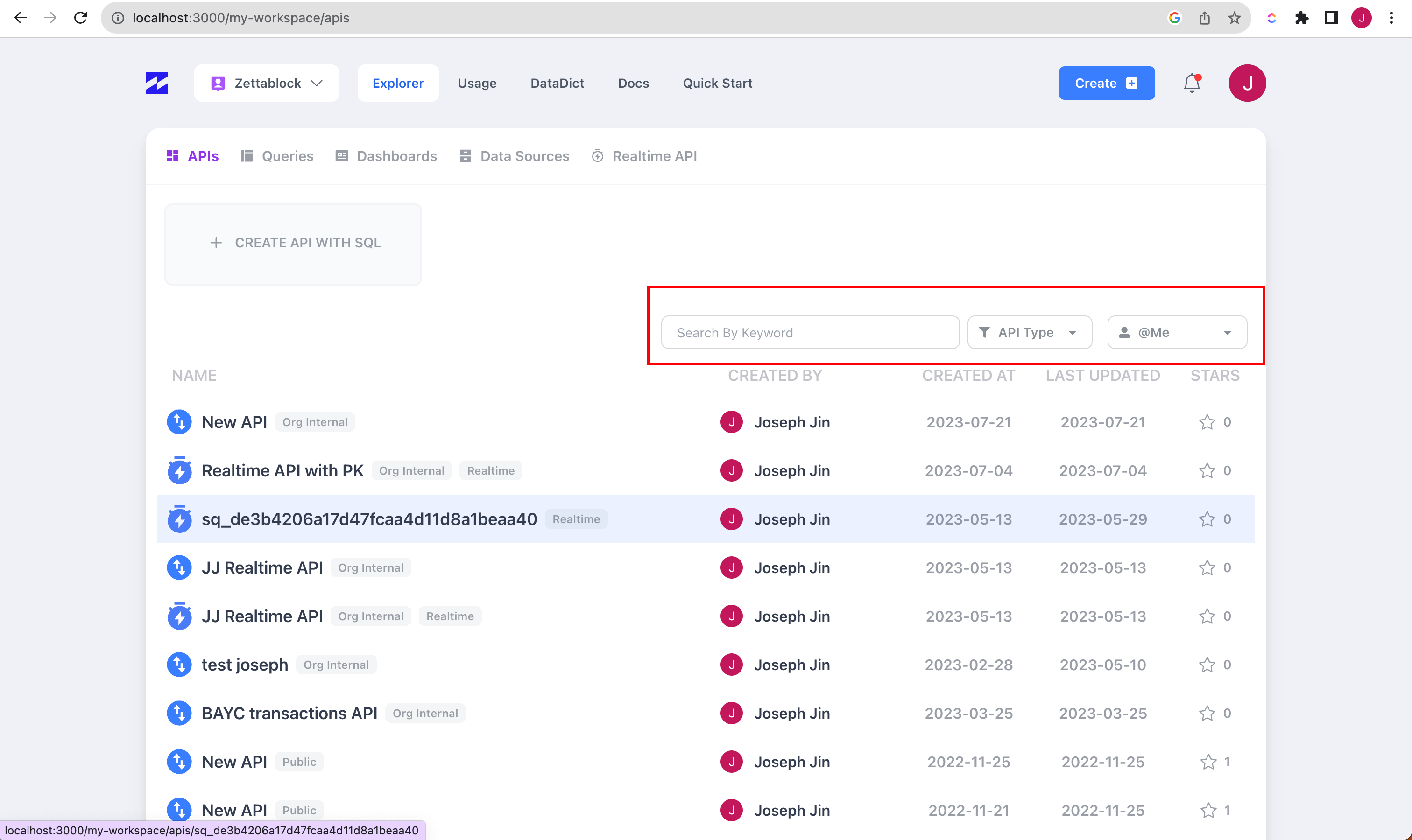Open the API Type filter dropdown

[x=1029, y=332]
